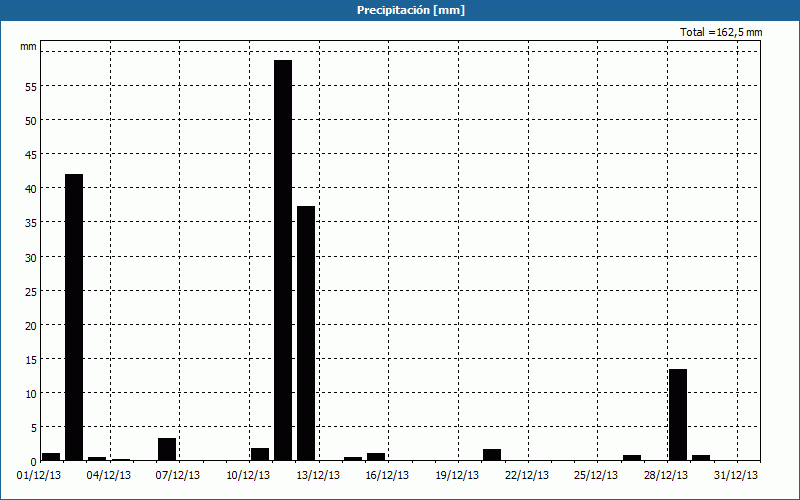Click the y-axis value 45
The width and height of the screenshot is (800, 500).
point(31,155)
